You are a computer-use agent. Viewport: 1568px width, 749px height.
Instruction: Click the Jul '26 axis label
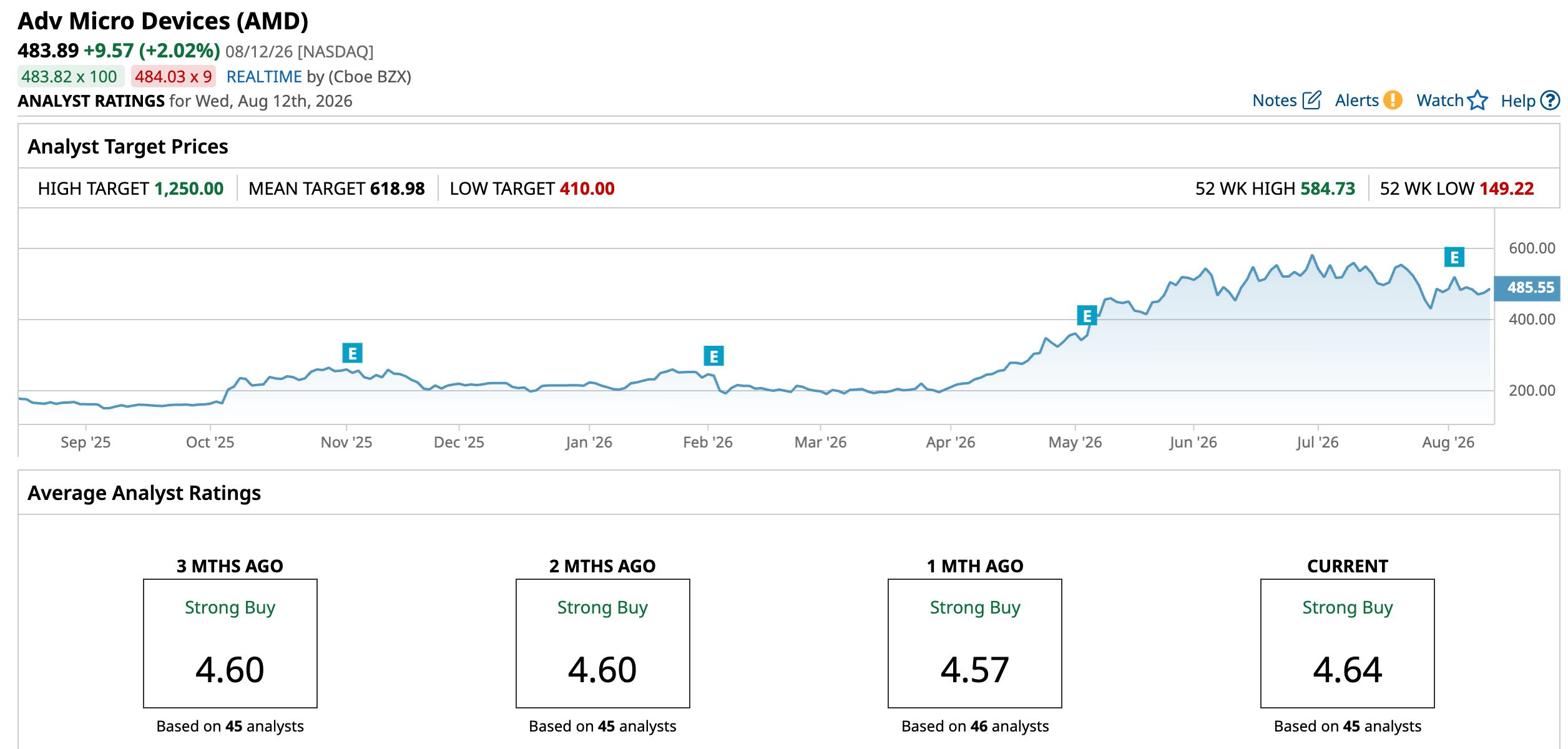[1317, 442]
